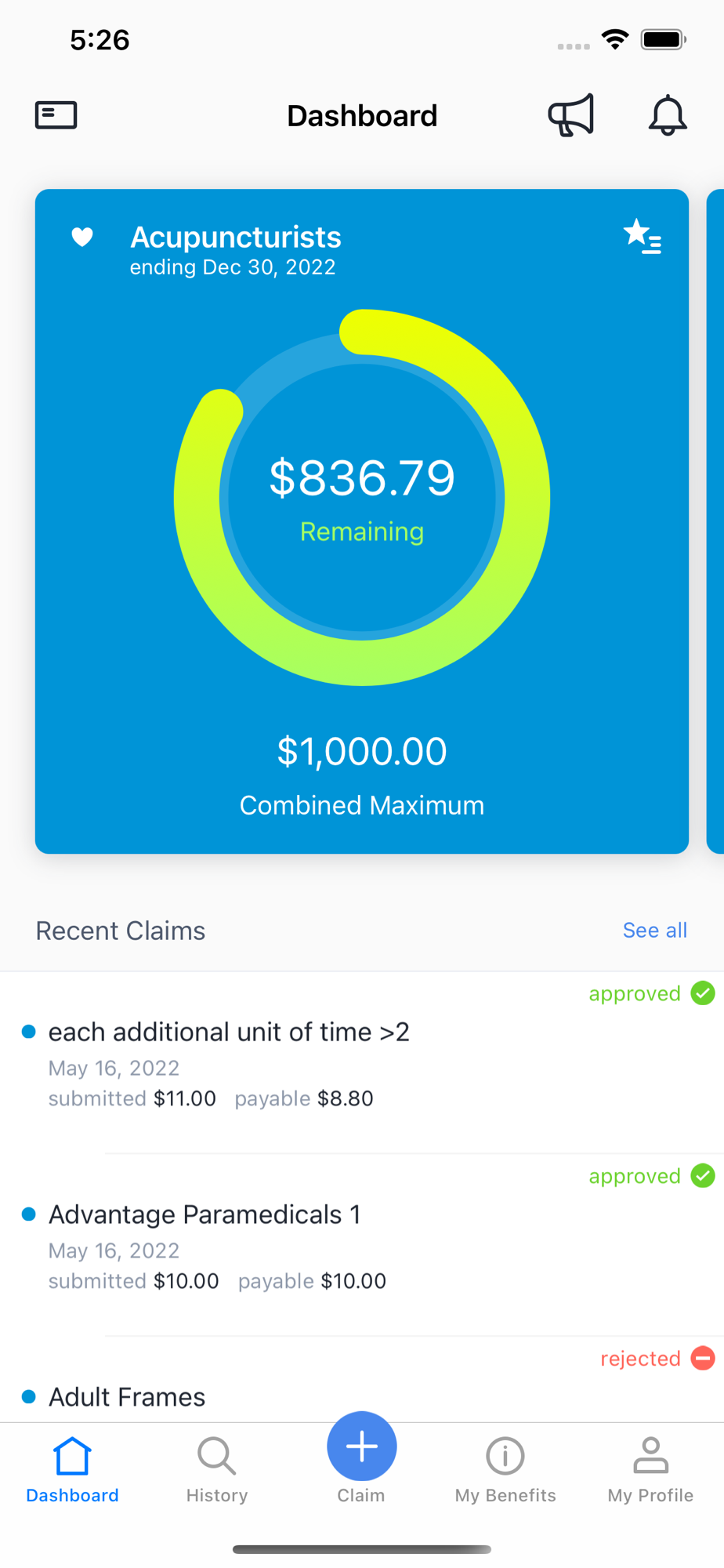This screenshot has height=1568, width=724.
Task: Tap the first approved checkmark icon
Action: [703, 993]
